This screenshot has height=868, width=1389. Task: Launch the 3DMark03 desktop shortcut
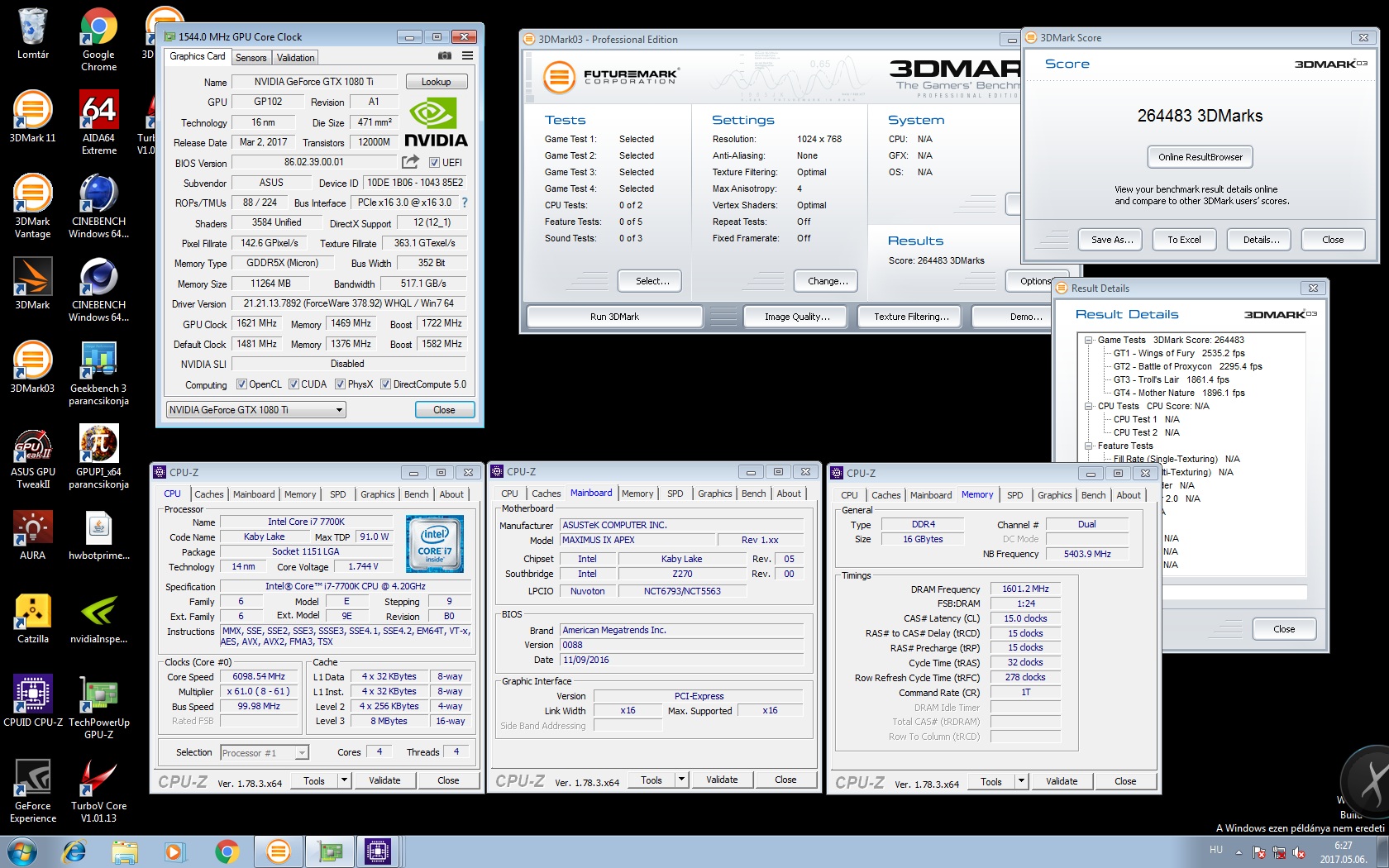click(x=33, y=367)
